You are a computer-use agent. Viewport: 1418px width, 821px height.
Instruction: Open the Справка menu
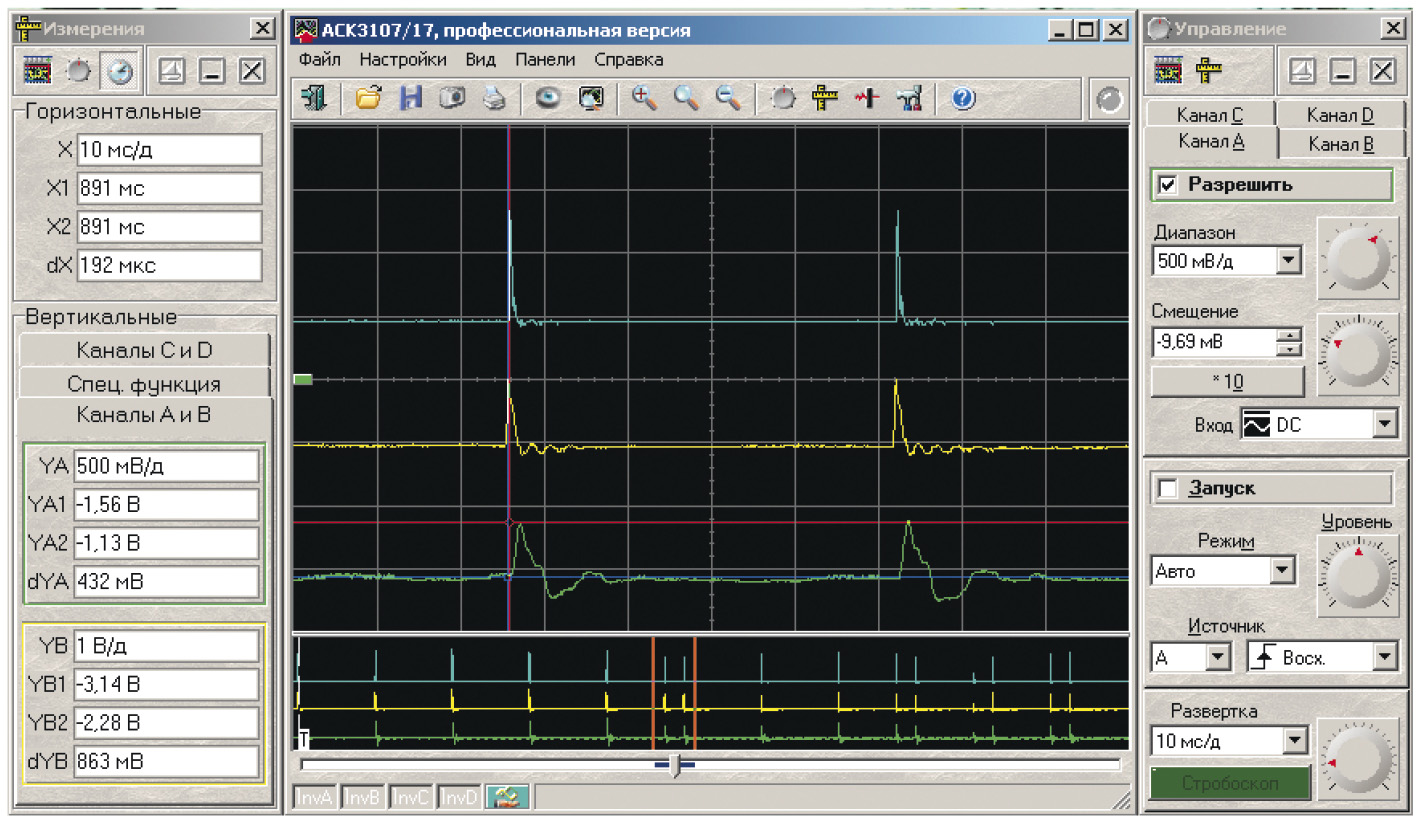coord(628,59)
